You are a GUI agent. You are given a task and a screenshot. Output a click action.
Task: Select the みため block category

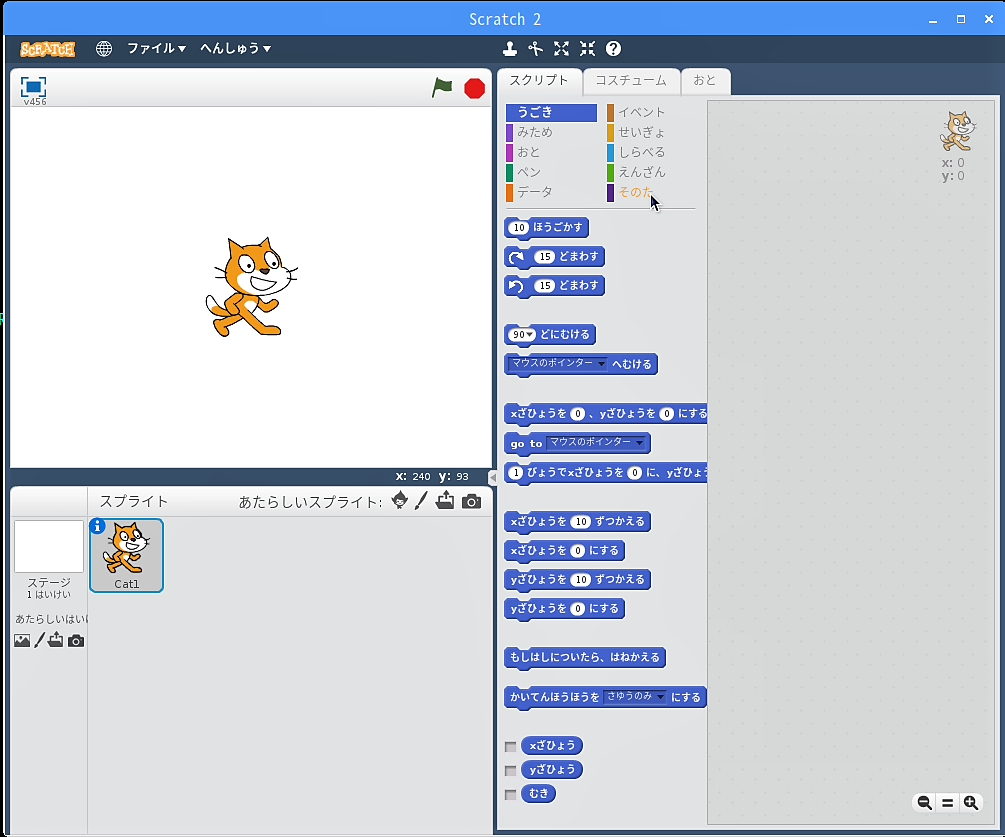click(x=551, y=132)
